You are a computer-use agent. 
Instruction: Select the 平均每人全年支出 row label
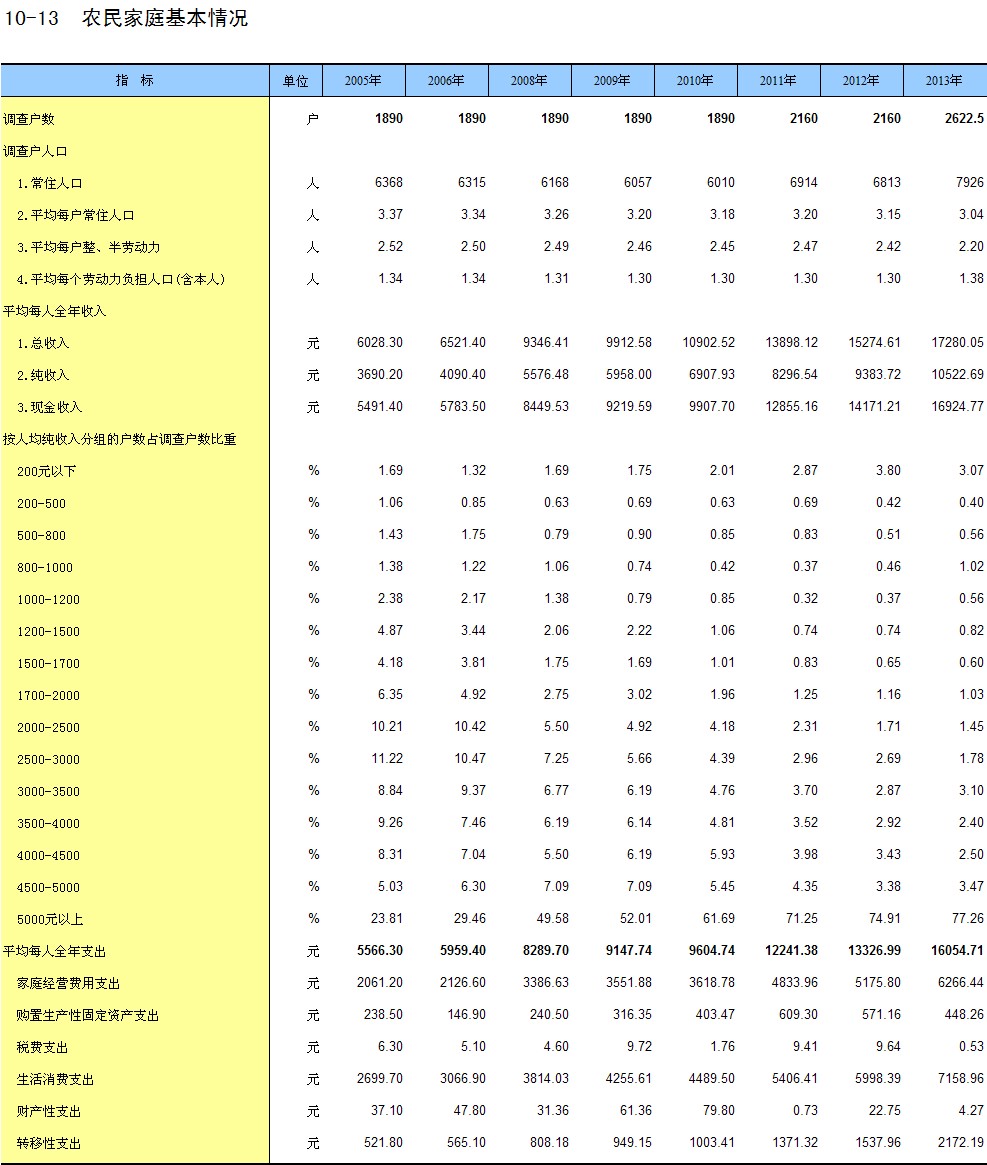point(55,951)
